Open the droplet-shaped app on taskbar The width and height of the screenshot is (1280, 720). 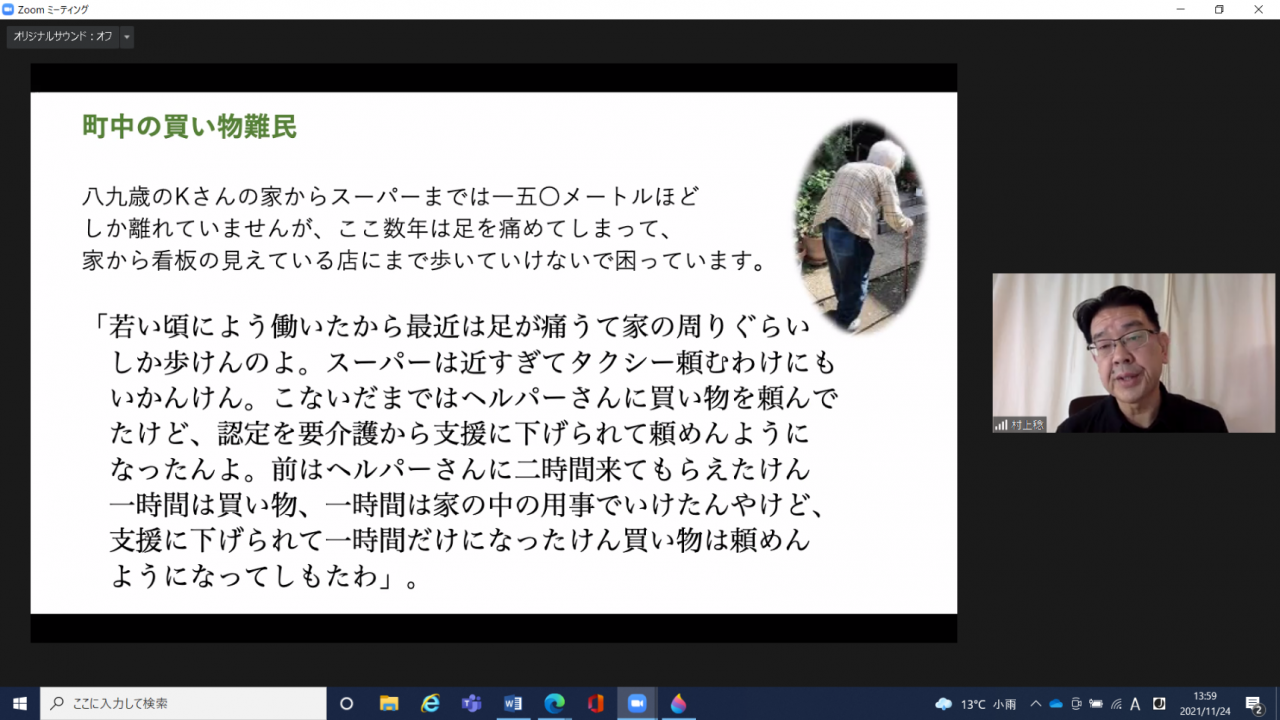(x=678, y=703)
